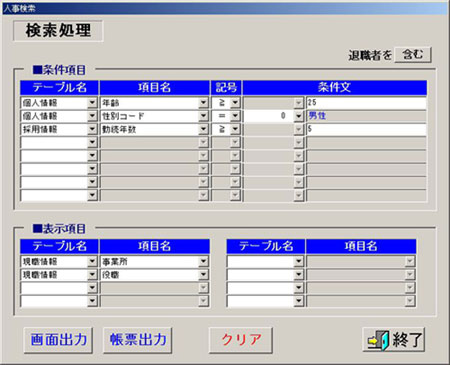The image size is (450, 365).
Task: Open the 採用情報 table name dropdown
Action: point(92,129)
